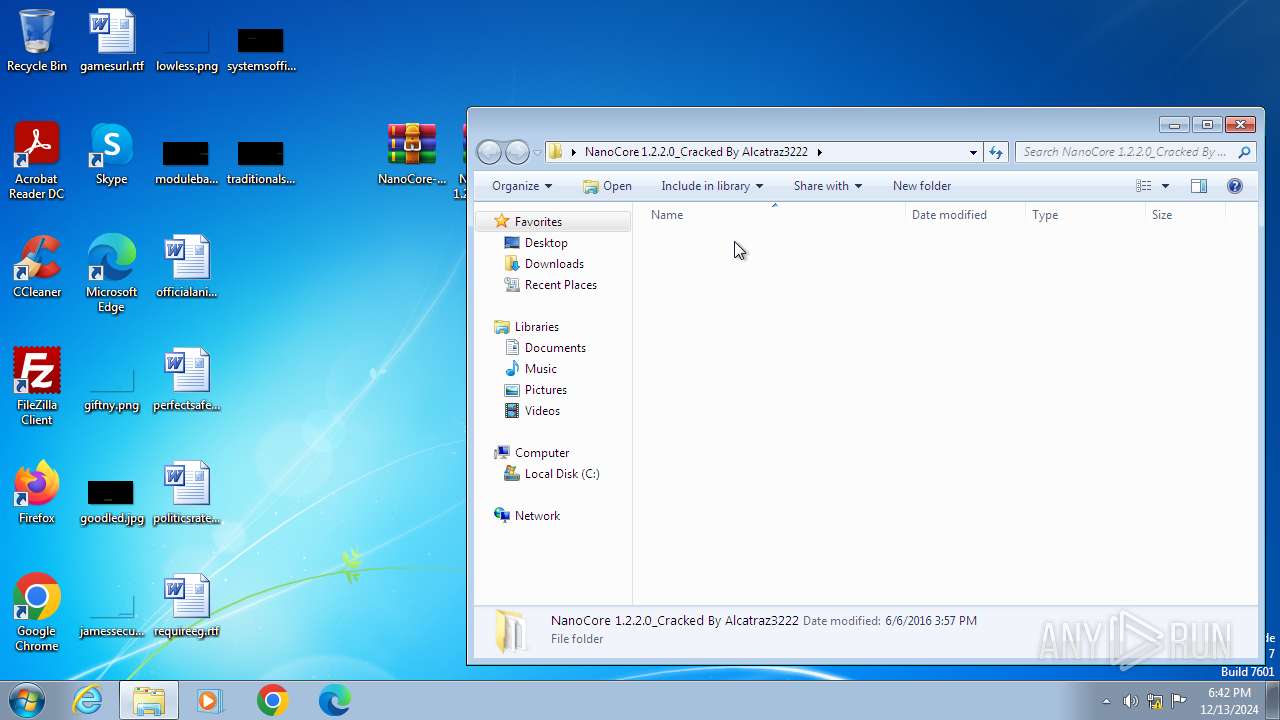Viewport: 1280px width, 720px height.
Task: Click Windows Explorer taskbar button
Action: pos(149,701)
